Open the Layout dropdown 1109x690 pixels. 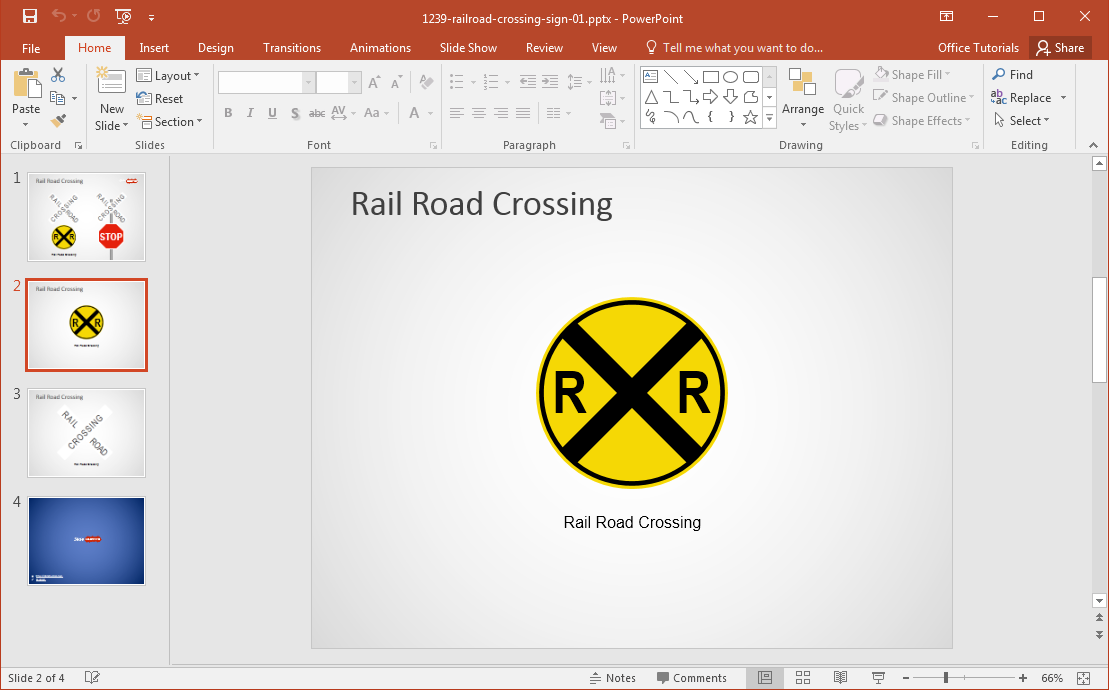pos(168,76)
